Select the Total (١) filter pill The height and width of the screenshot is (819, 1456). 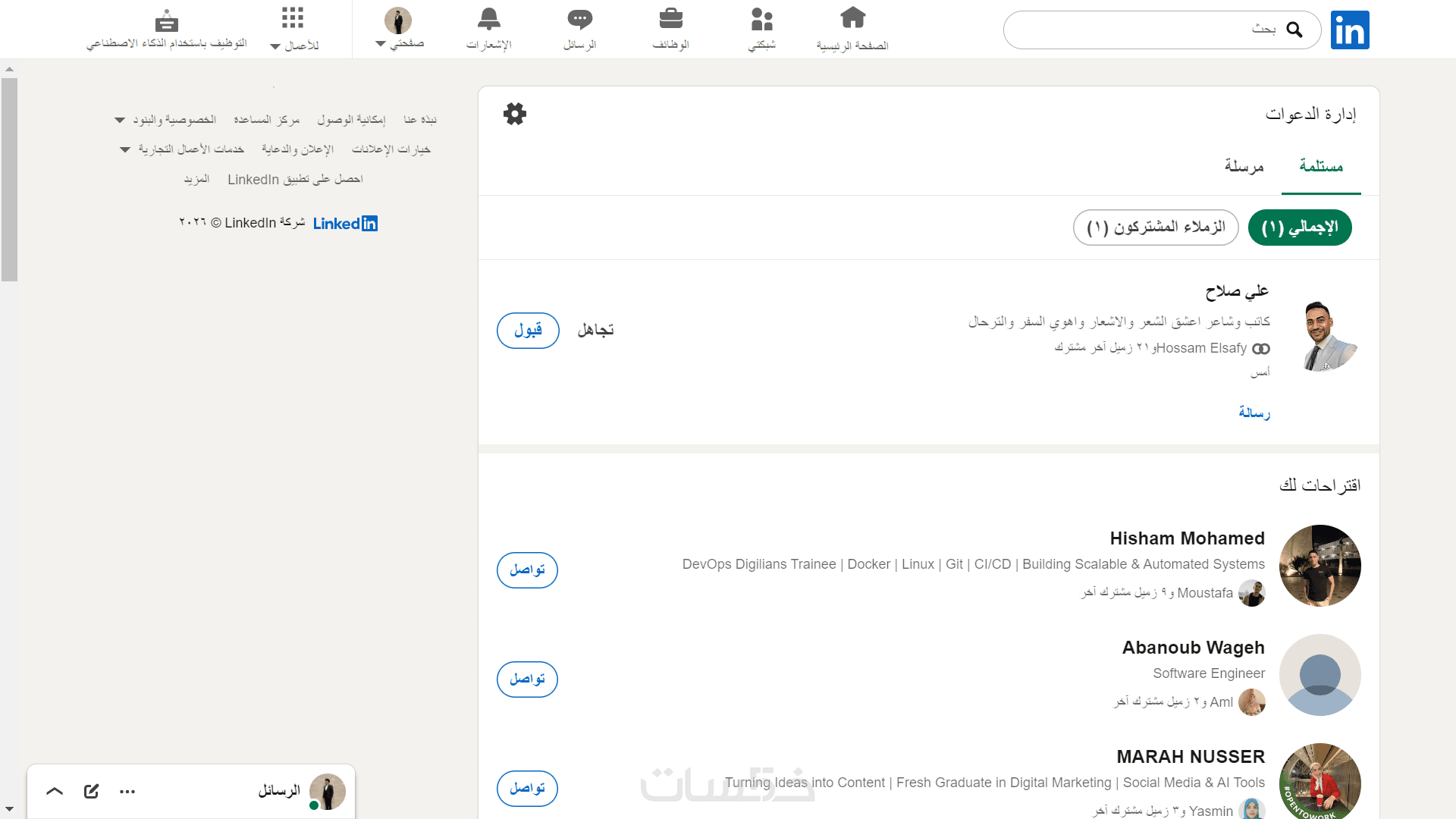[x=1300, y=227]
